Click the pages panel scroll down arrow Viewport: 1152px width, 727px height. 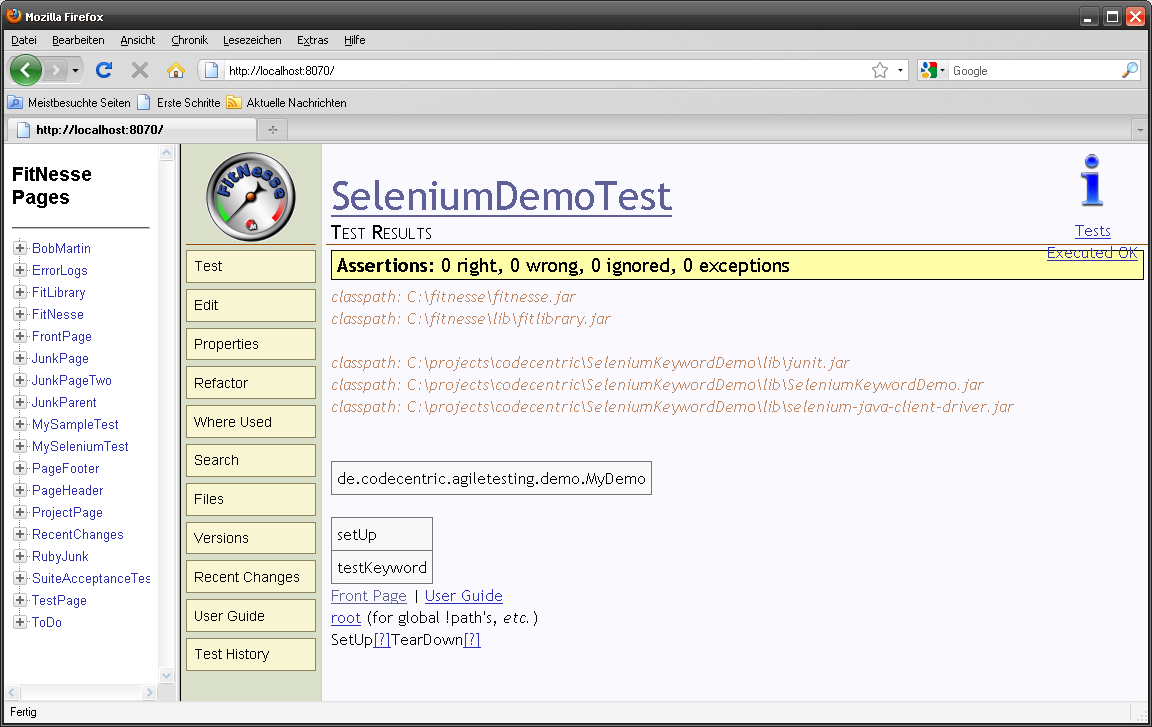(167, 676)
